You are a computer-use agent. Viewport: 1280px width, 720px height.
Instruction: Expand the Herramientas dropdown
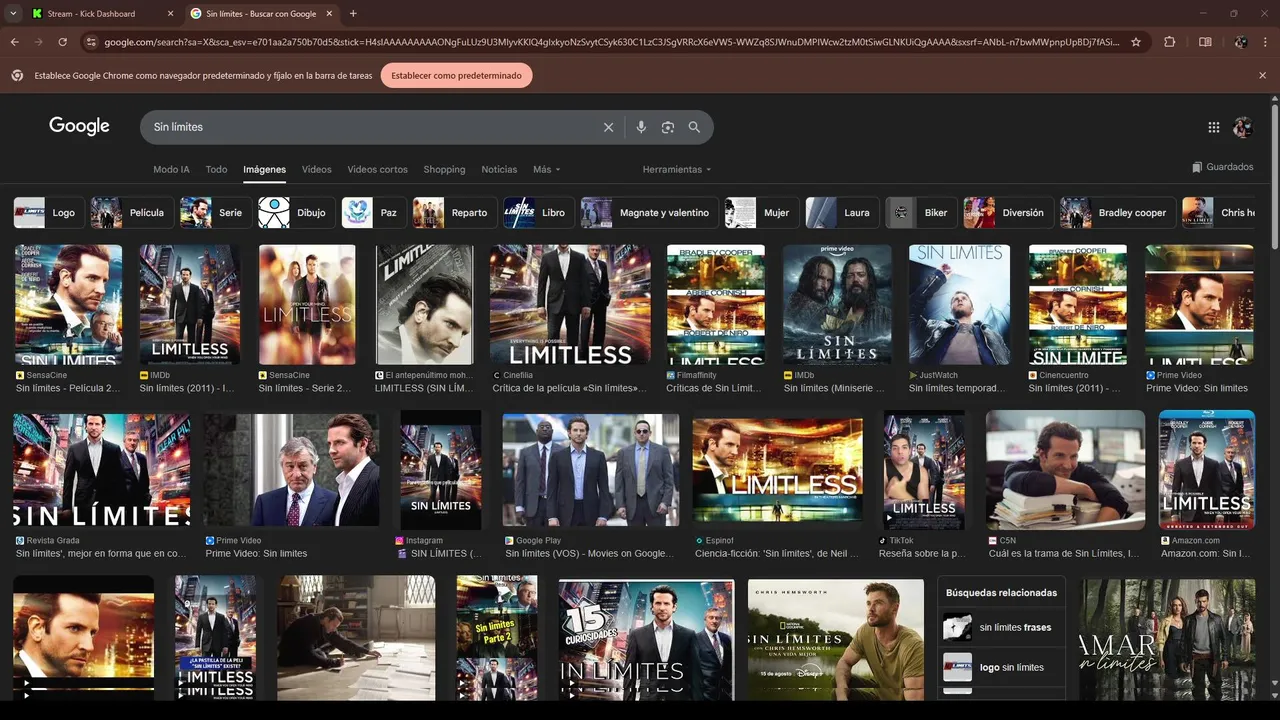tap(677, 169)
